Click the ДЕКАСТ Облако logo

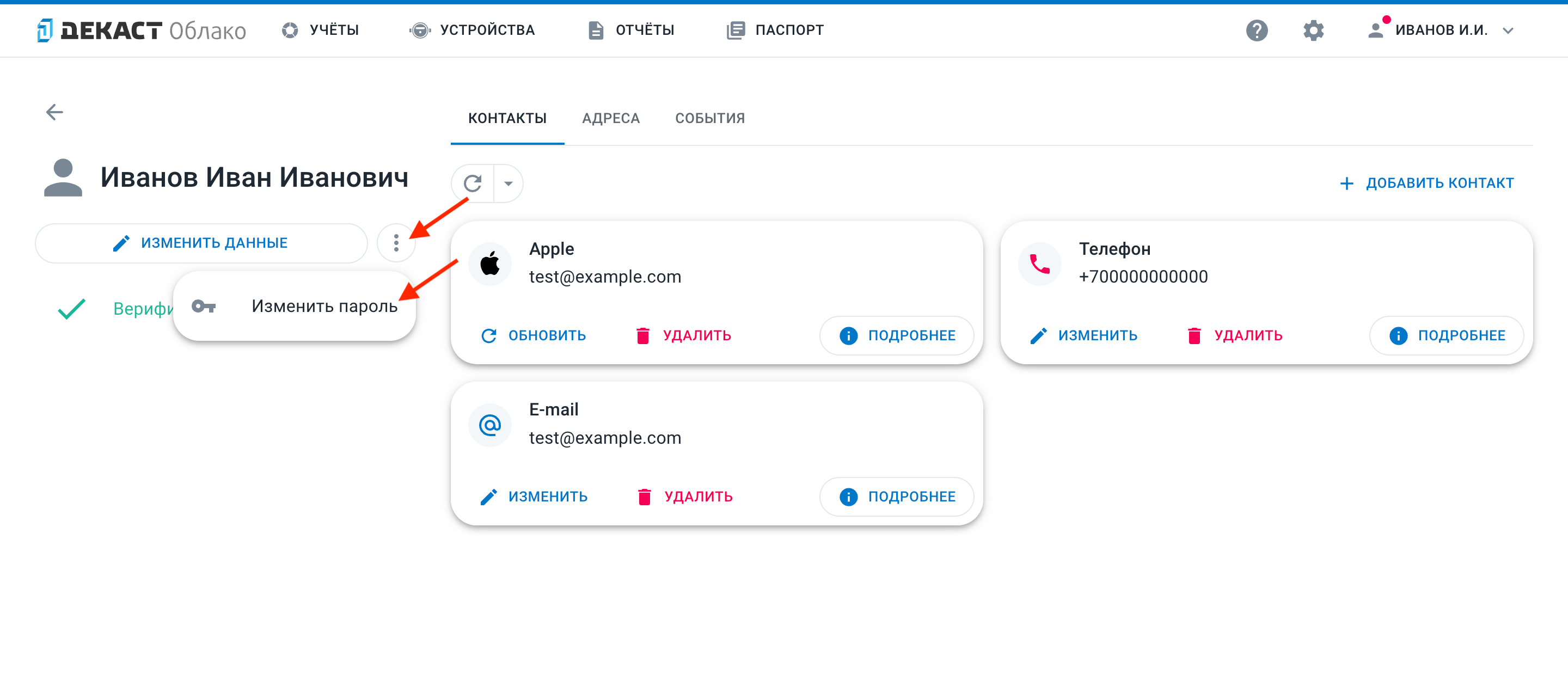point(141,30)
